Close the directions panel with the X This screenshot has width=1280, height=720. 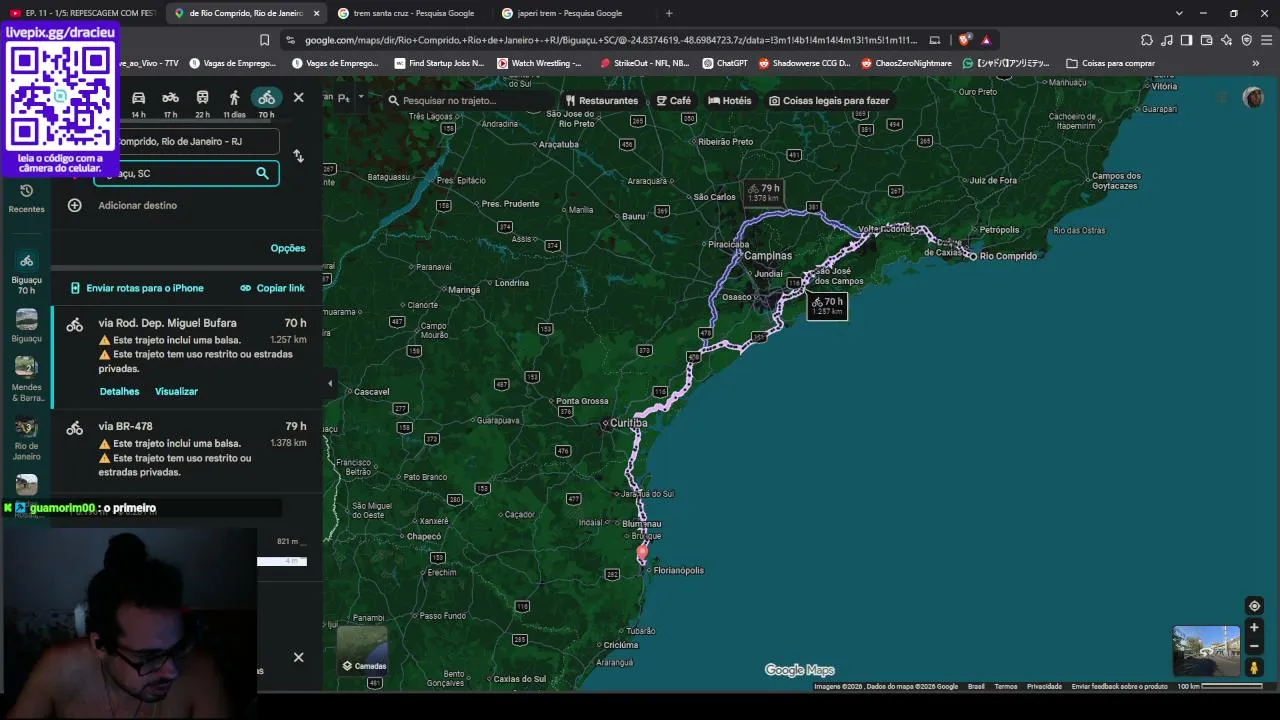click(298, 98)
